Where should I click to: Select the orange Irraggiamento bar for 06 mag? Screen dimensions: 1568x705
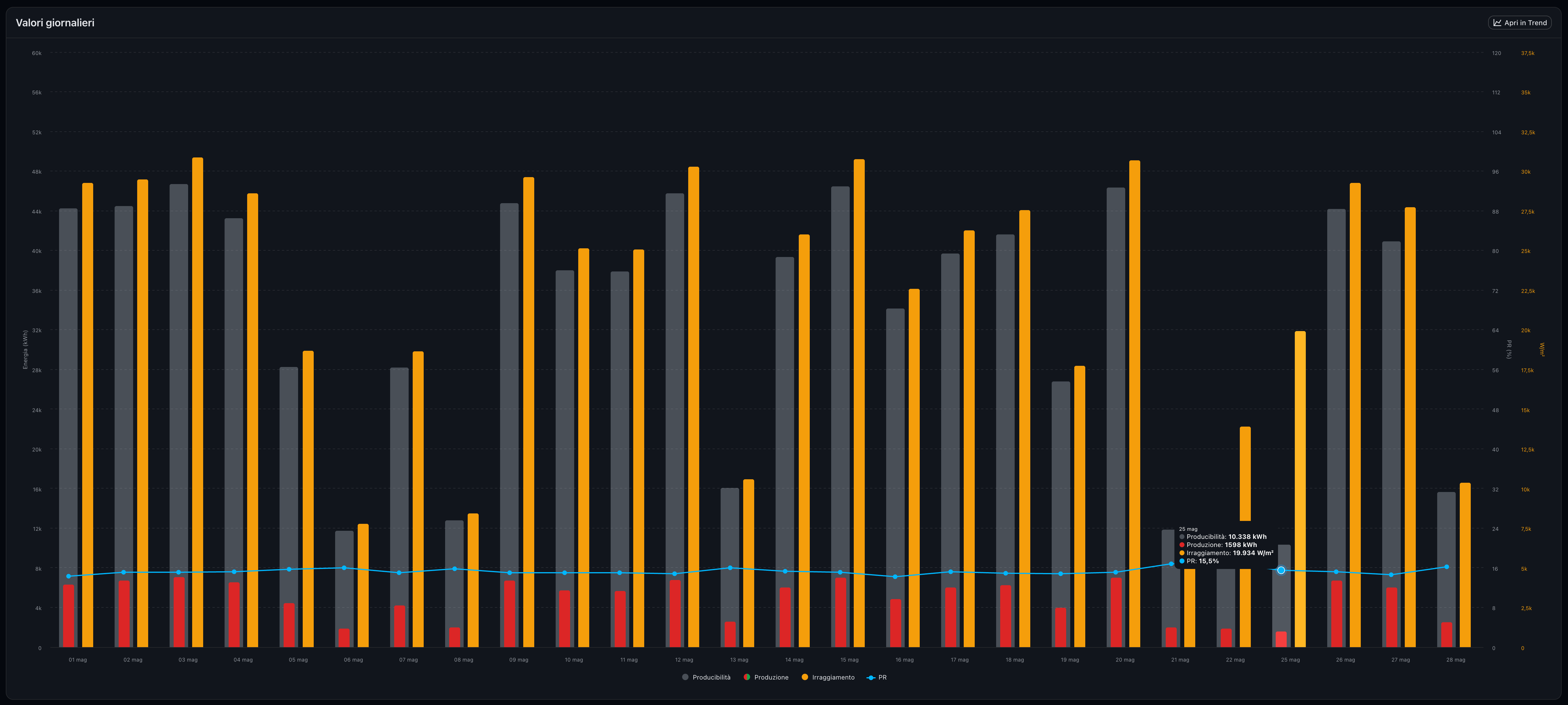363,585
